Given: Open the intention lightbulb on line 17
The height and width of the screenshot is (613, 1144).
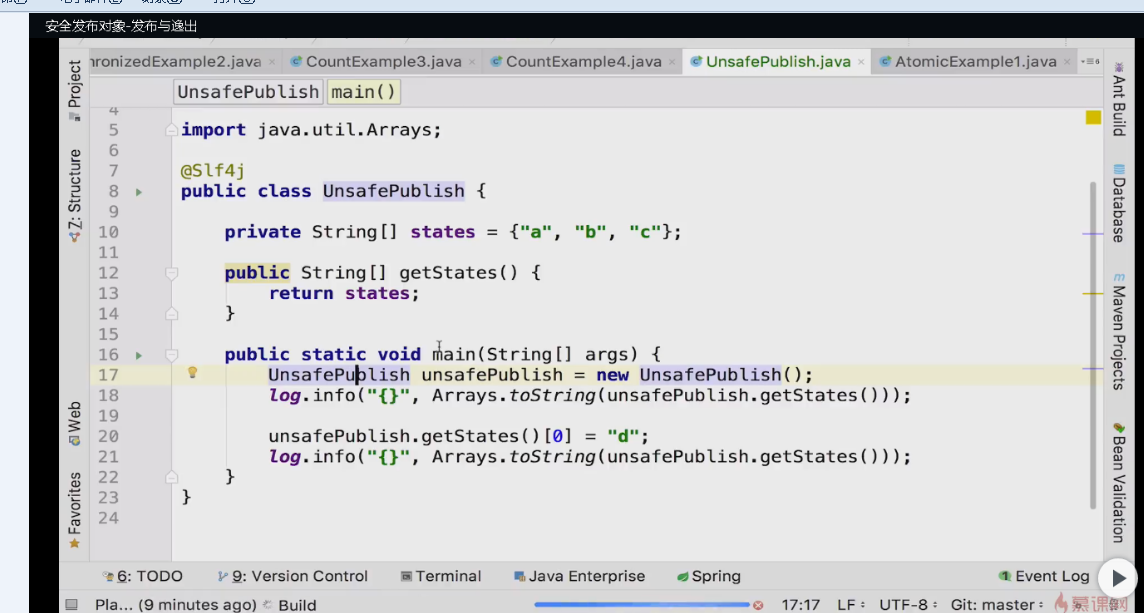Looking at the screenshot, I should pyautogui.click(x=193, y=373).
